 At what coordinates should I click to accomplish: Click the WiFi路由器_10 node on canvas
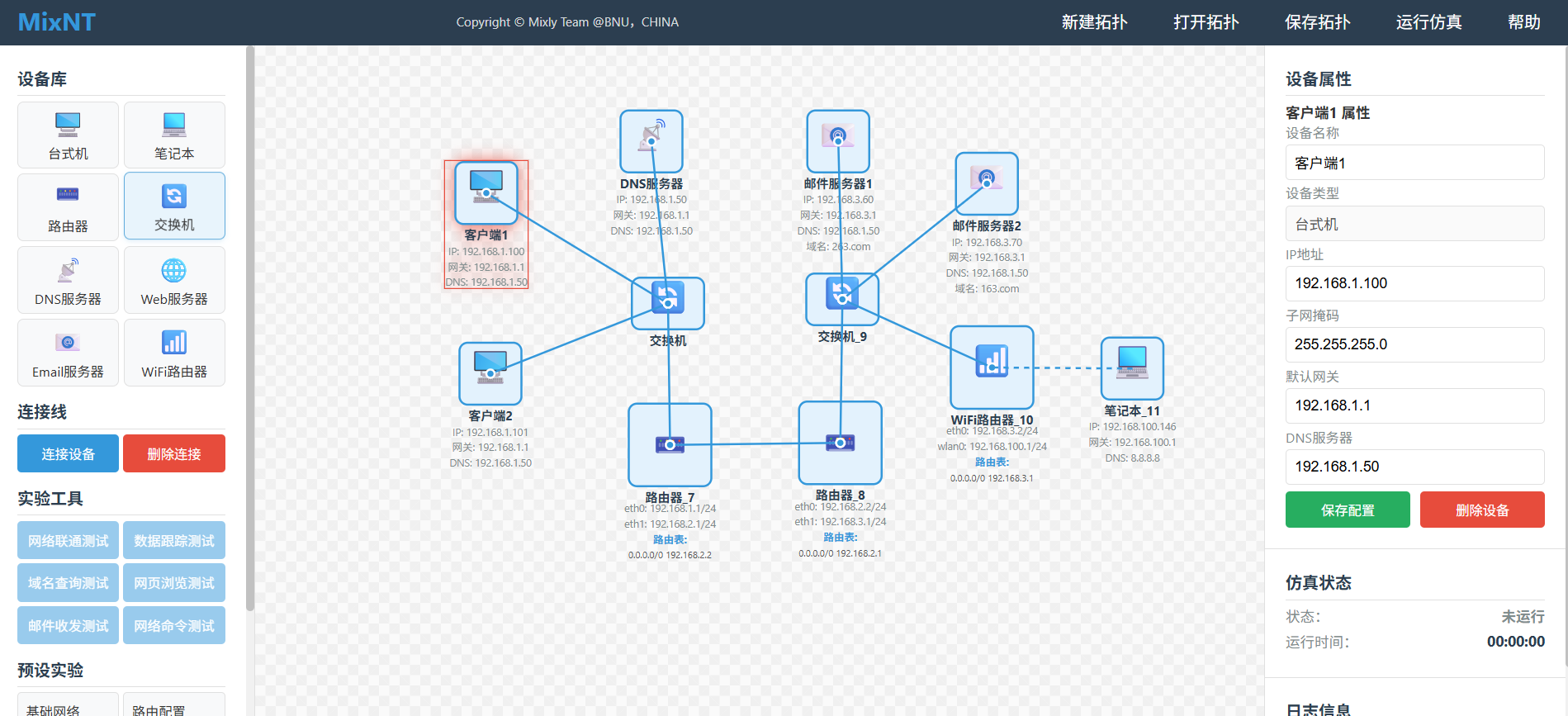point(992,367)
